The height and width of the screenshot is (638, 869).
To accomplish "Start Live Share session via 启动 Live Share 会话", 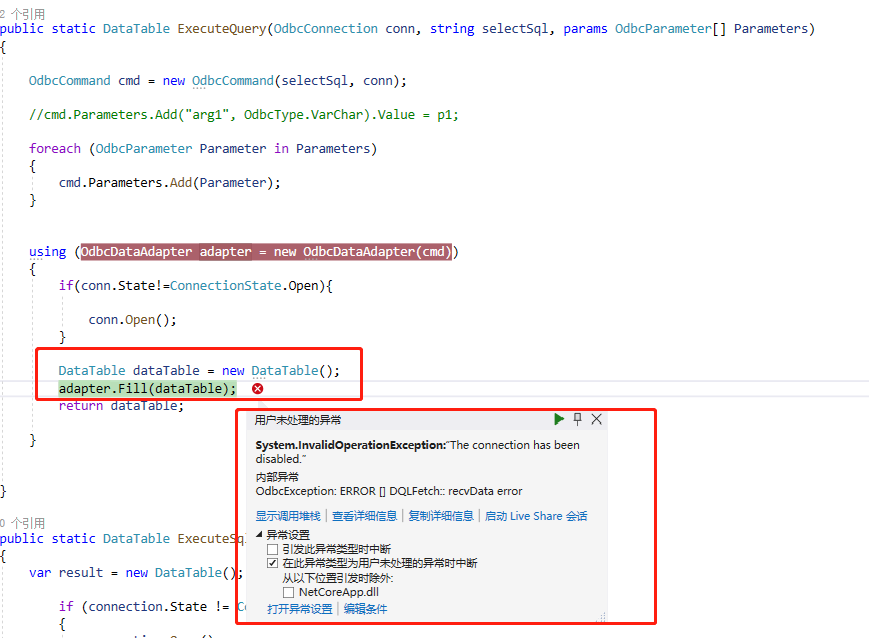I will pos(536,516).
